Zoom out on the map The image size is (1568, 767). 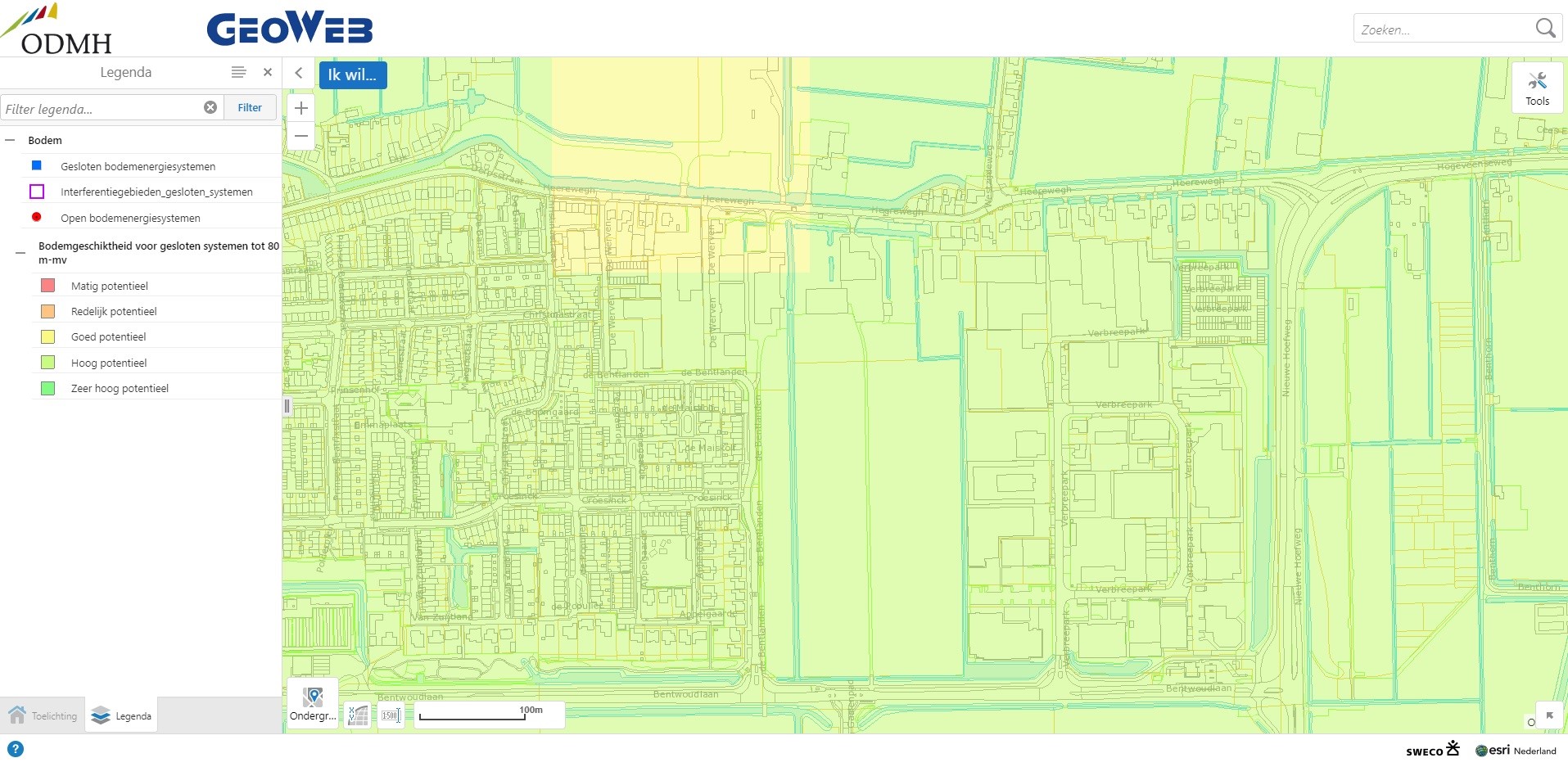tap(301, 136)
